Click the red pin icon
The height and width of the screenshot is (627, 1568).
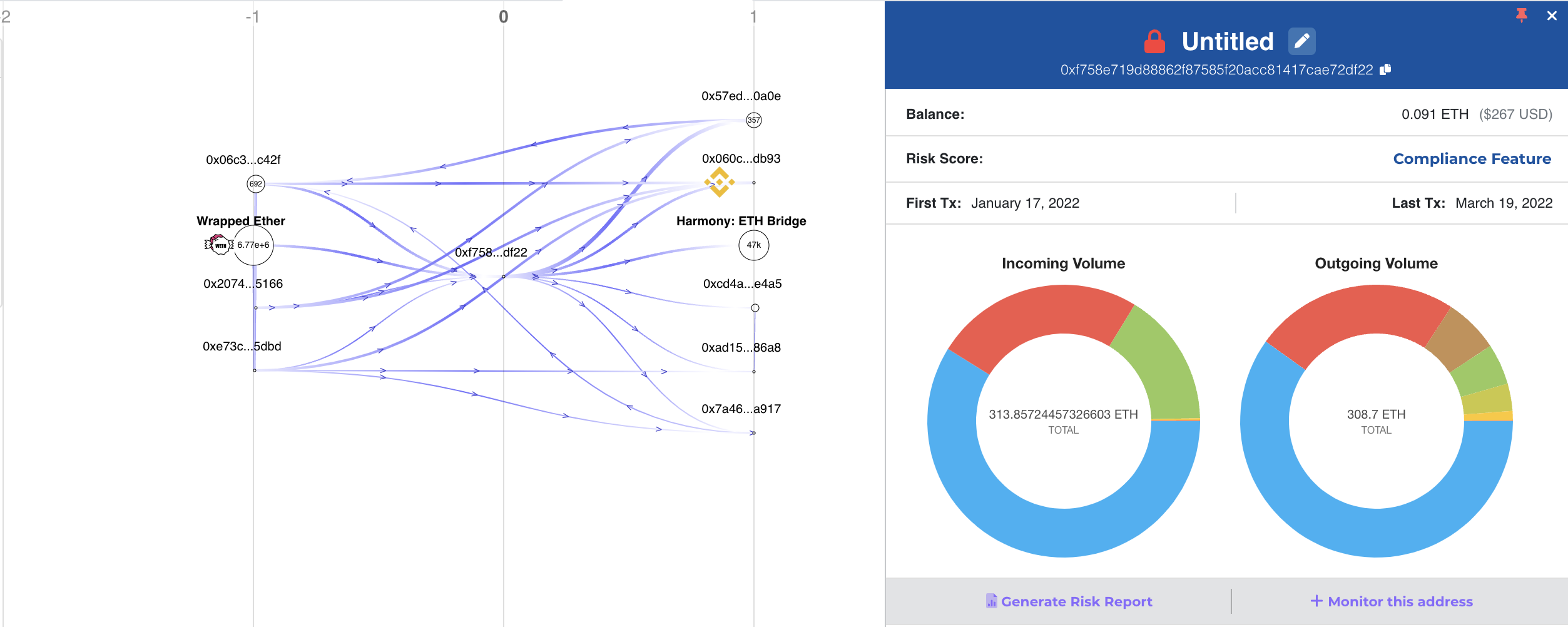click(1522, 16)
